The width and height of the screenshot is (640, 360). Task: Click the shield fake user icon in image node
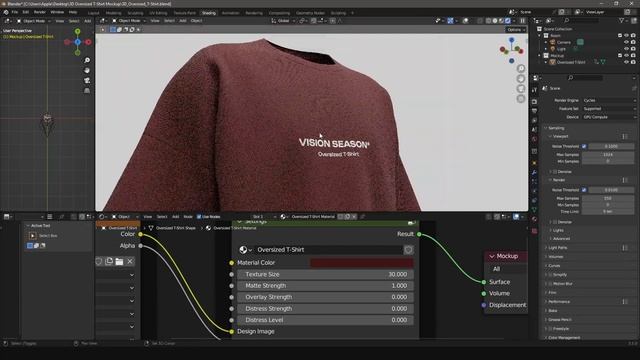click(99, 261)
